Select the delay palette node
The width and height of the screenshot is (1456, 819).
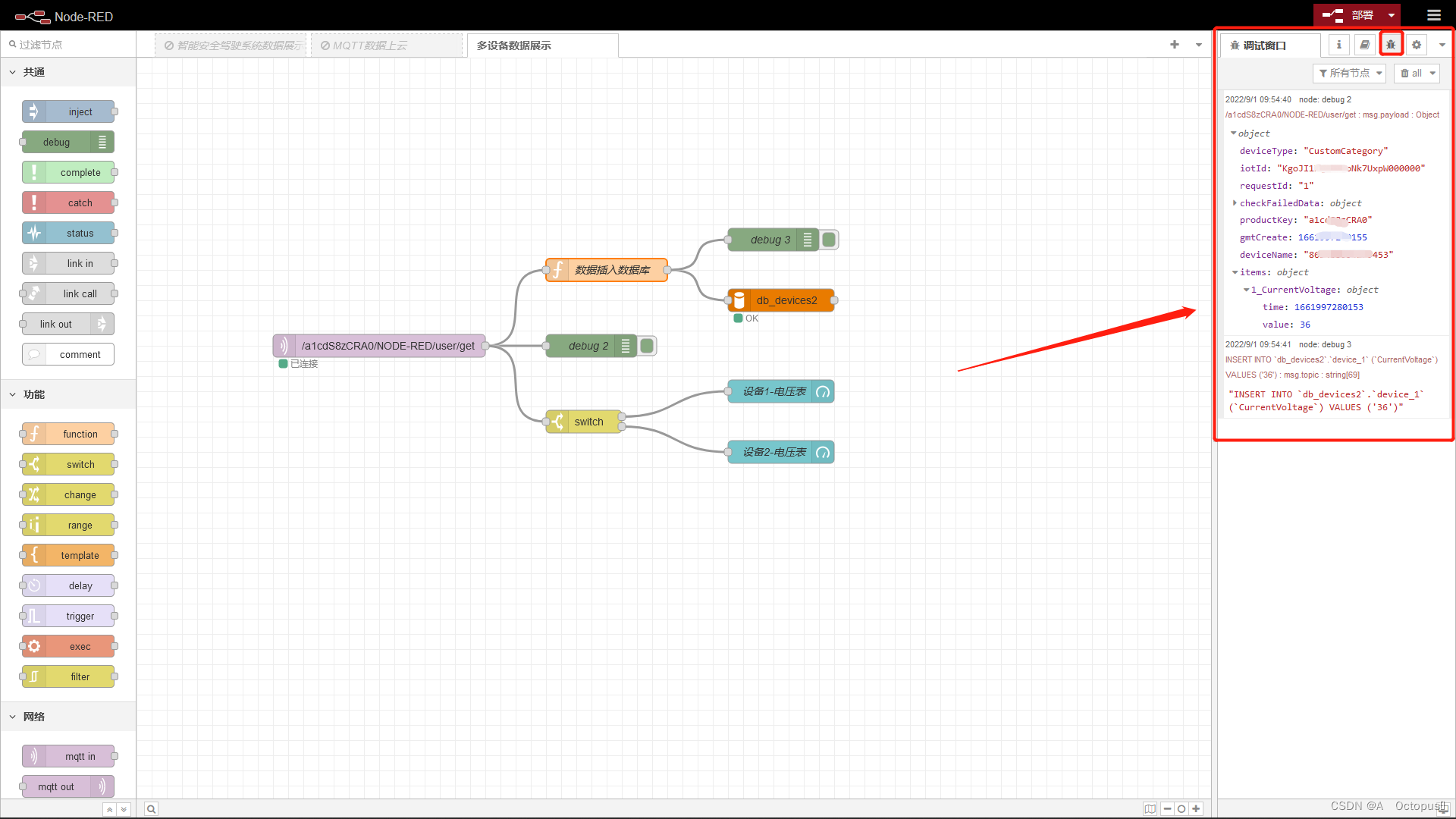[x=68, y=585]
